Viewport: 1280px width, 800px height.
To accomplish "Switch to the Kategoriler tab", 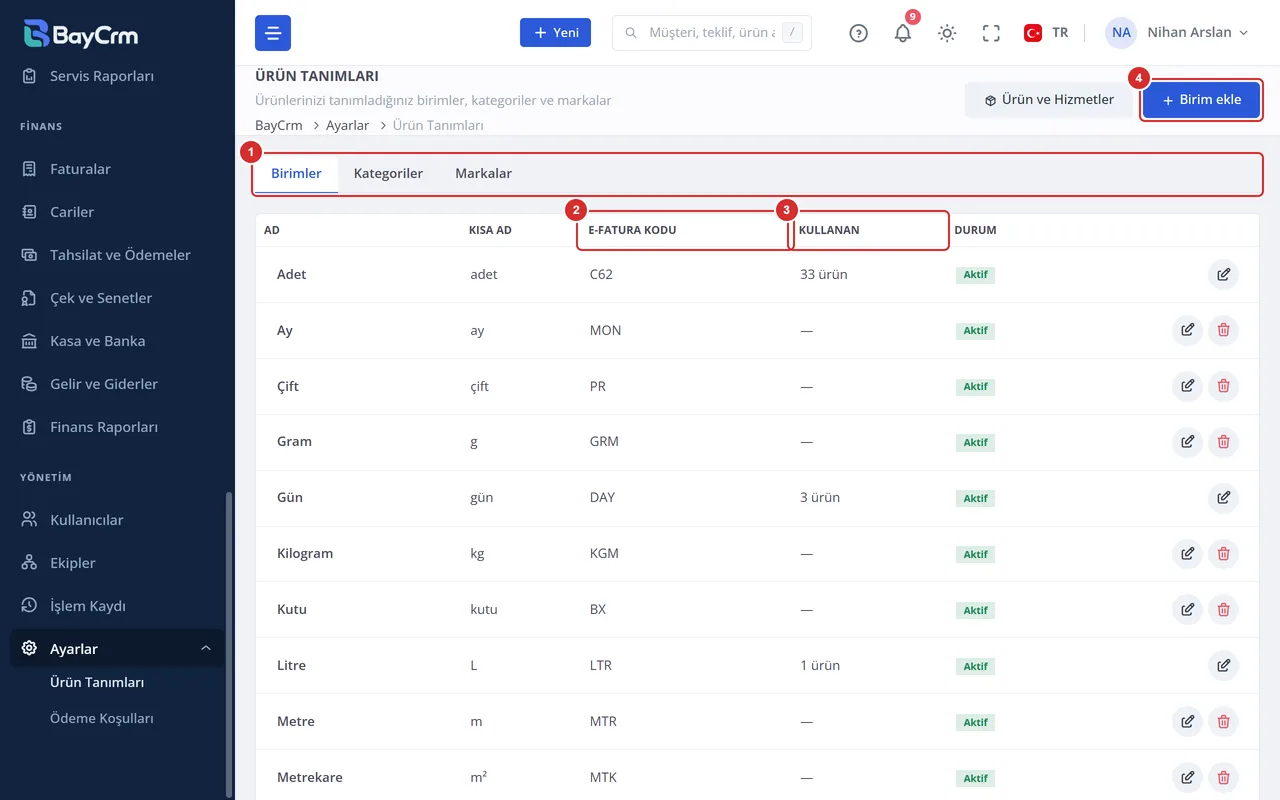I will (388, 174).
